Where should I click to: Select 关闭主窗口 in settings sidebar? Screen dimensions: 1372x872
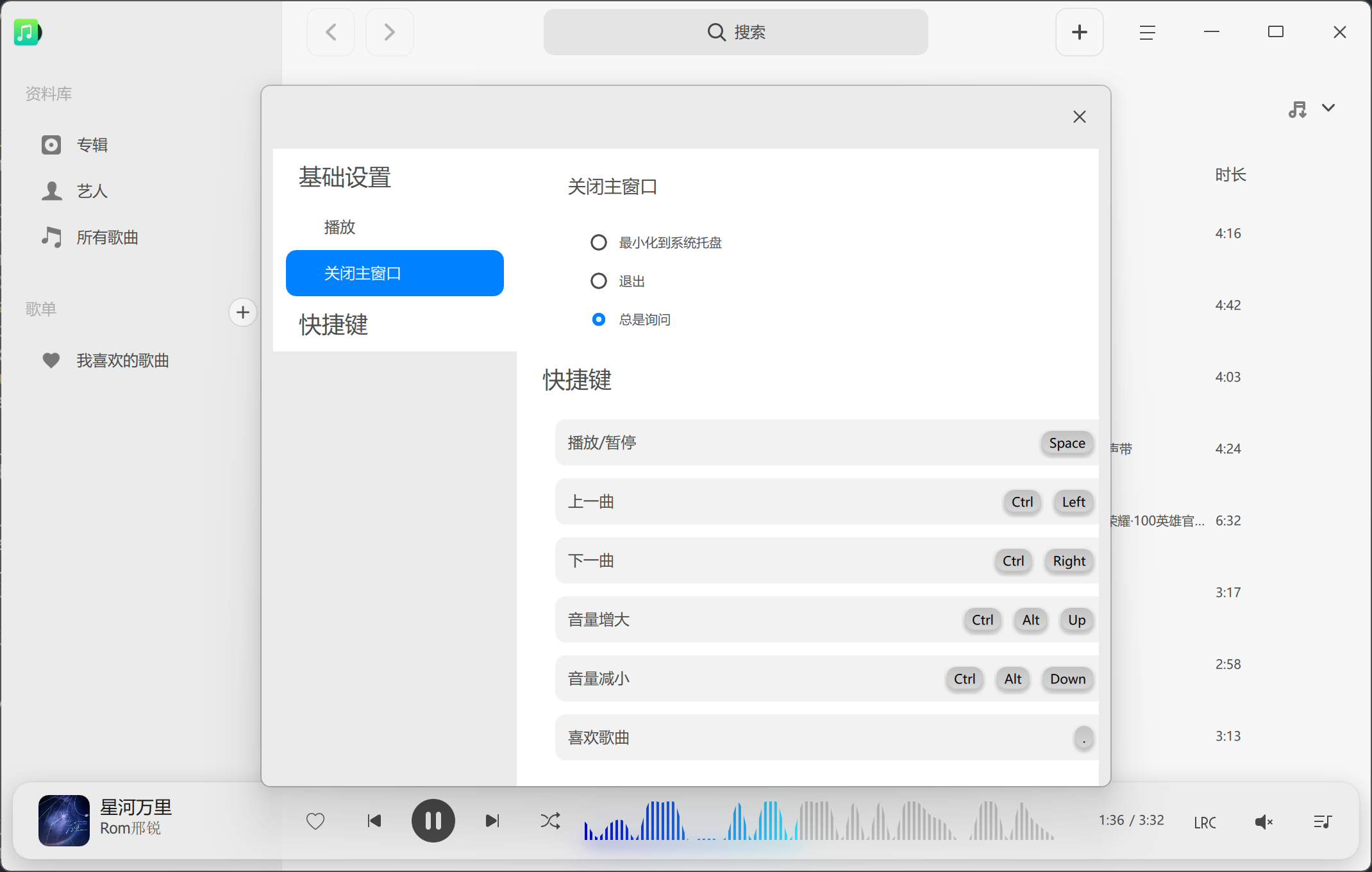[x=395, y=273]
